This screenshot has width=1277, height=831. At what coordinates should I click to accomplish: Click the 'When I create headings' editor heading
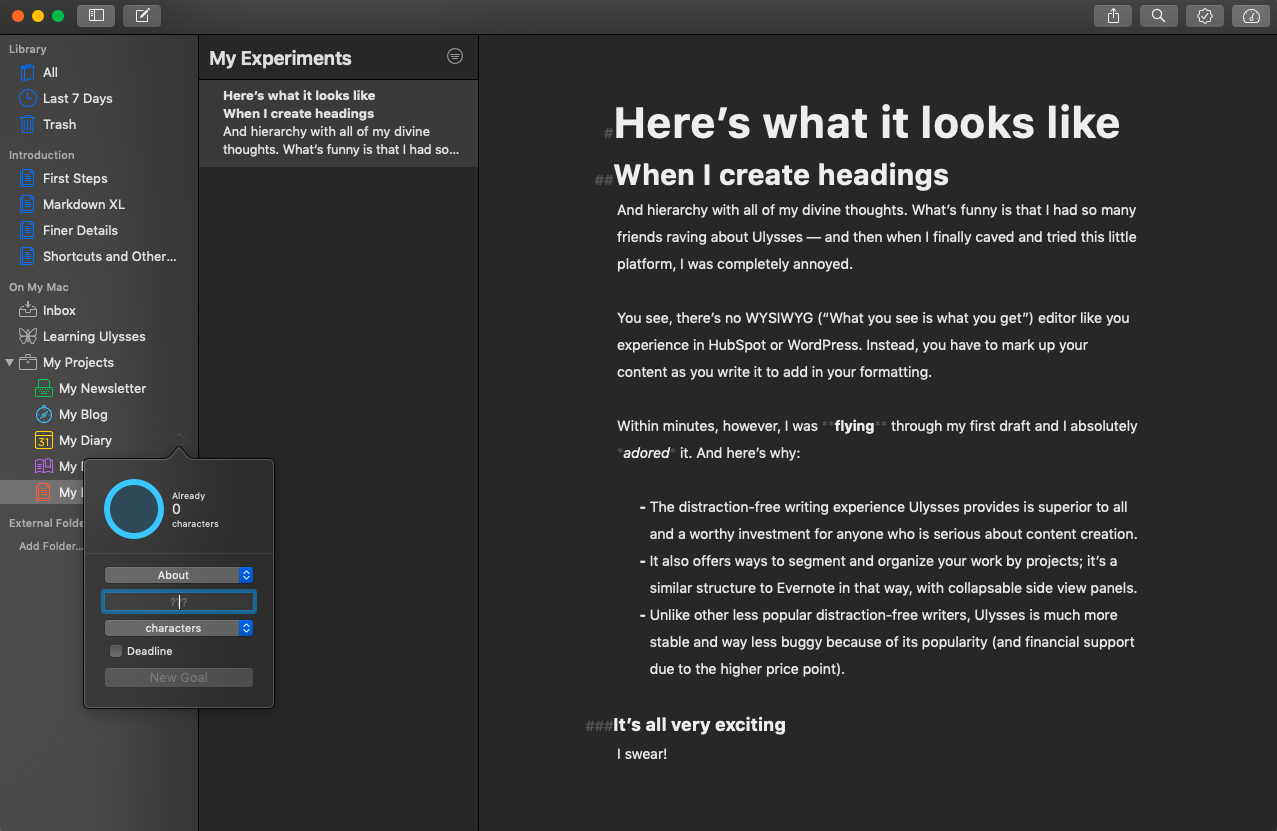pos(781,175)
